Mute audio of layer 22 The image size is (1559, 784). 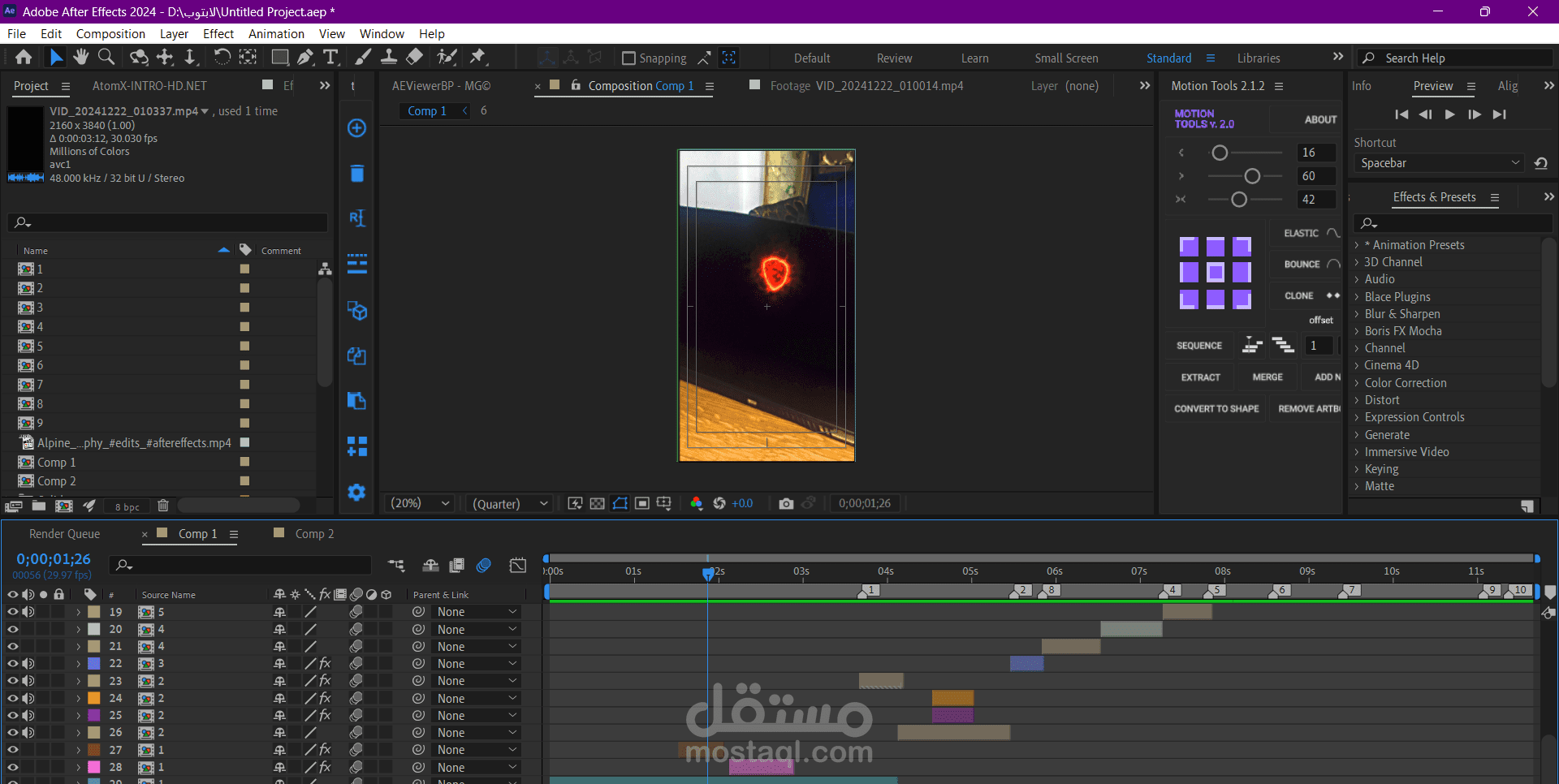point(28,664)
